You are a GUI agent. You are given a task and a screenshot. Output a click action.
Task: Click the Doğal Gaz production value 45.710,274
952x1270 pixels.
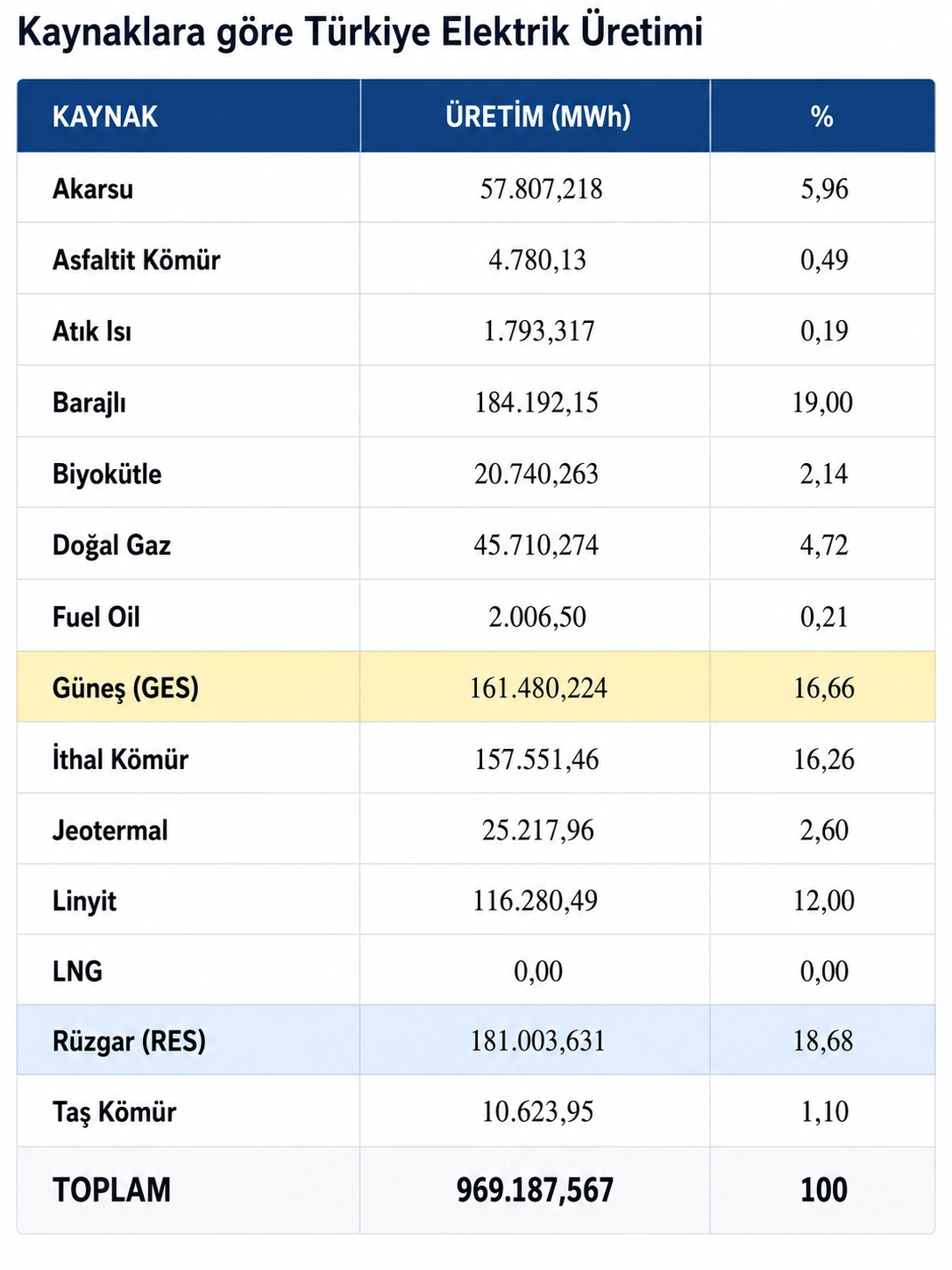pos(536,545)
